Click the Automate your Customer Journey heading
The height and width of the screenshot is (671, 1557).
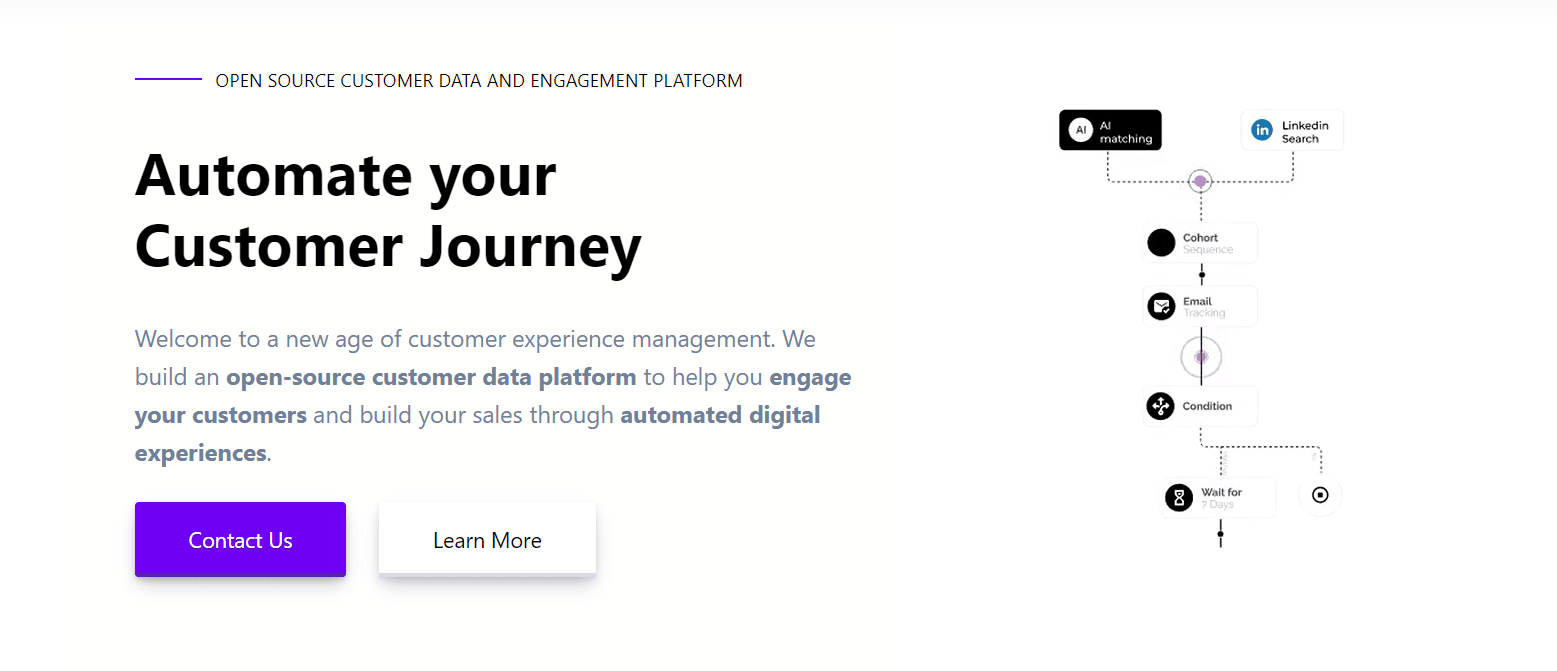[388, 210]
